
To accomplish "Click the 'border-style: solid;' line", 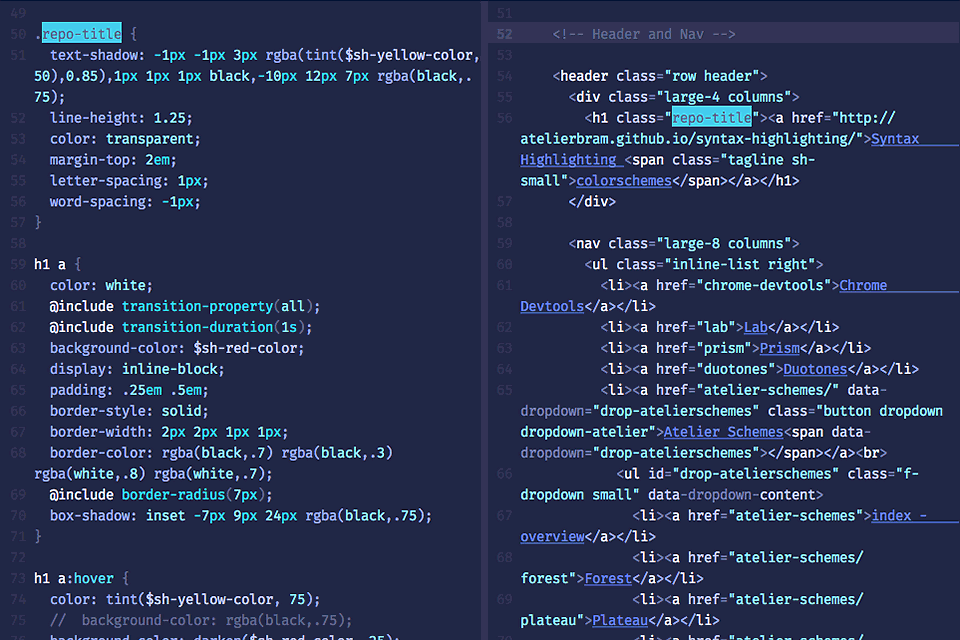I will click(x=129, y=411).
